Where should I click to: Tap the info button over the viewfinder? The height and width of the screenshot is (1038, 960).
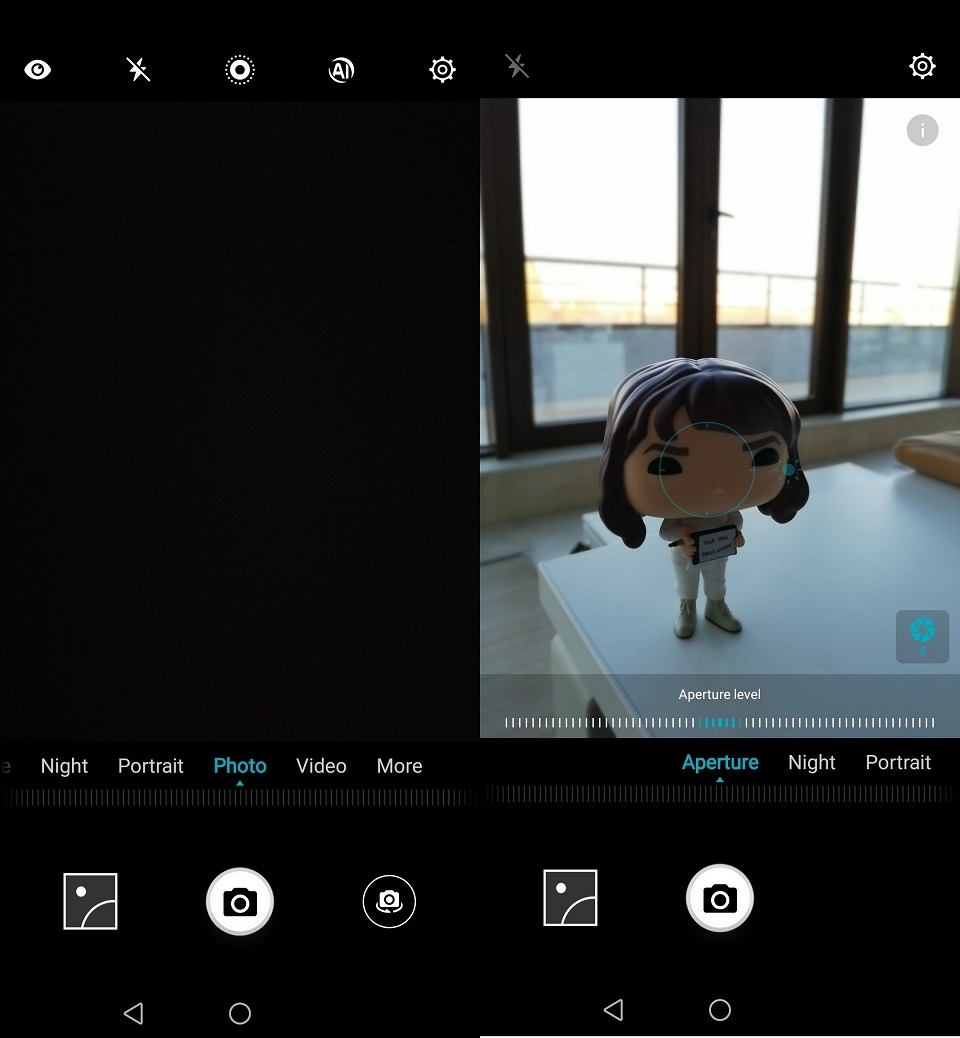(922, 130)
